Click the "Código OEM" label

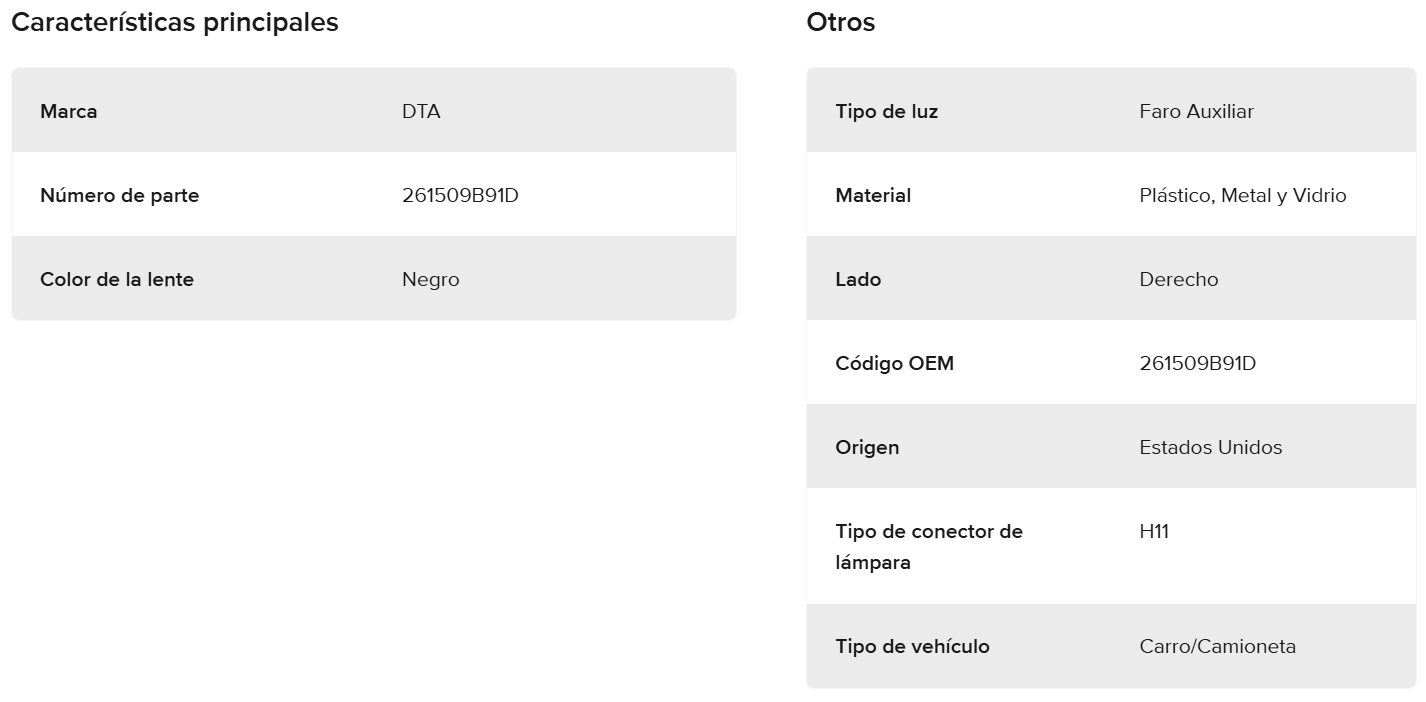[895, 363]
